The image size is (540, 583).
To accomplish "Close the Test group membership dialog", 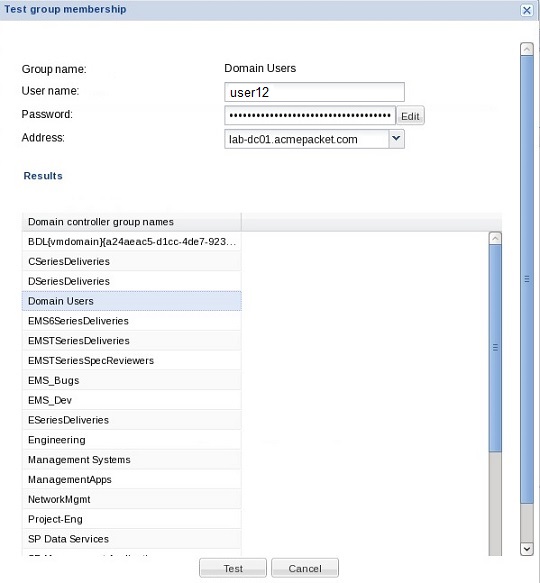I will pos(527,10).
